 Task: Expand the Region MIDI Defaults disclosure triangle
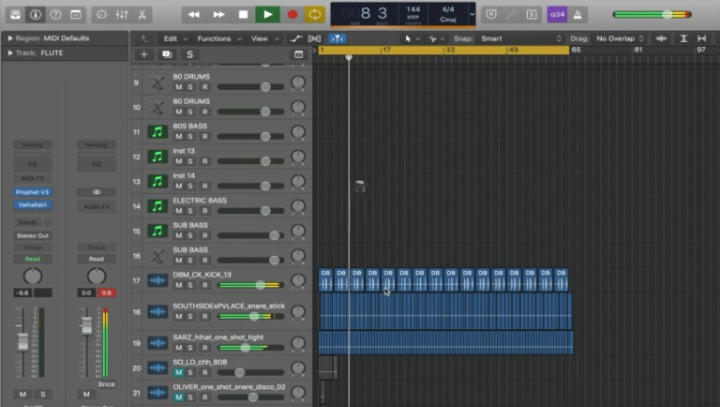coord(10,38)
